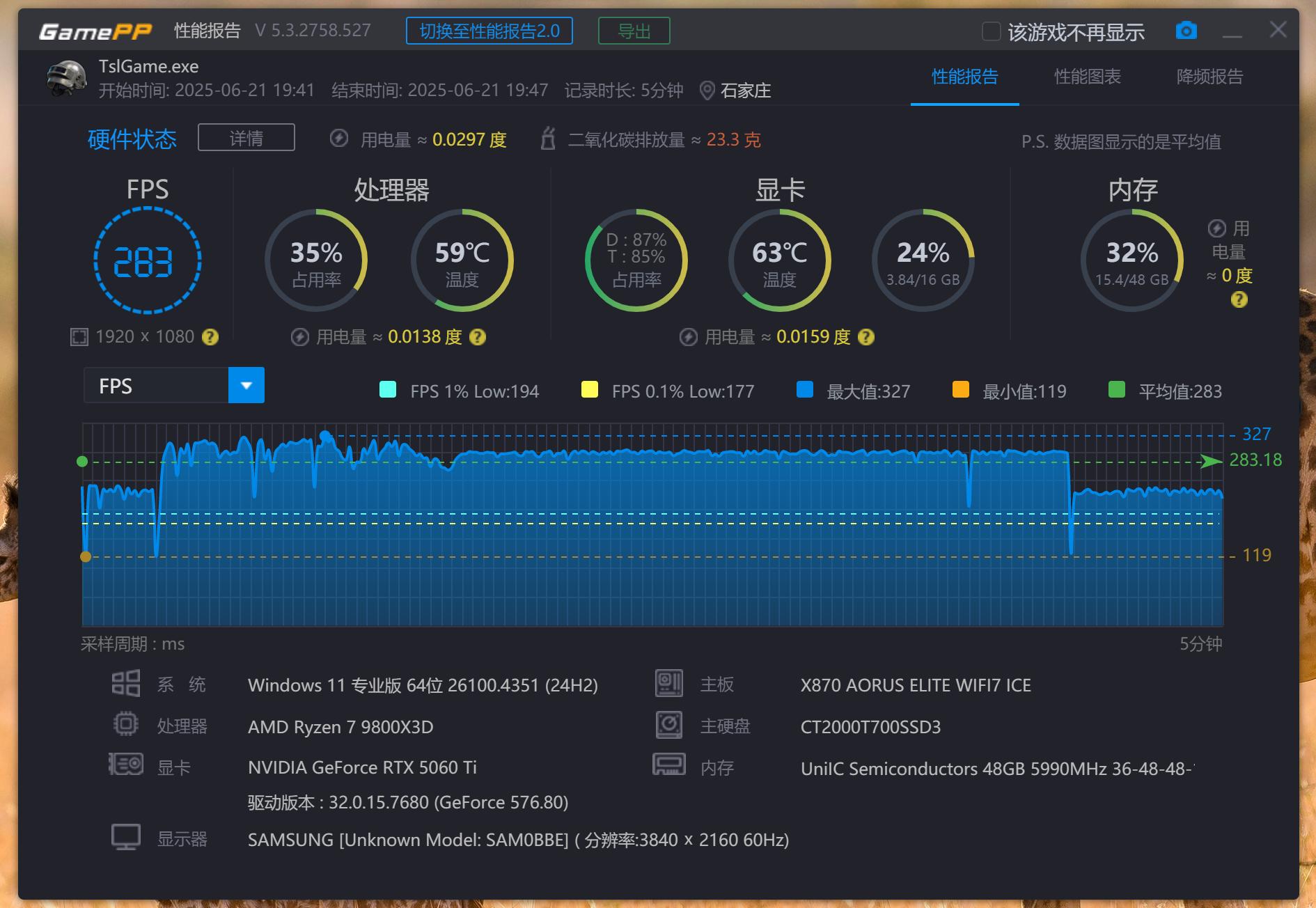Click the yellow FPS 0.1% Low swatch
The width and height of the screenshot is (1316, 908).
(590, 389)
